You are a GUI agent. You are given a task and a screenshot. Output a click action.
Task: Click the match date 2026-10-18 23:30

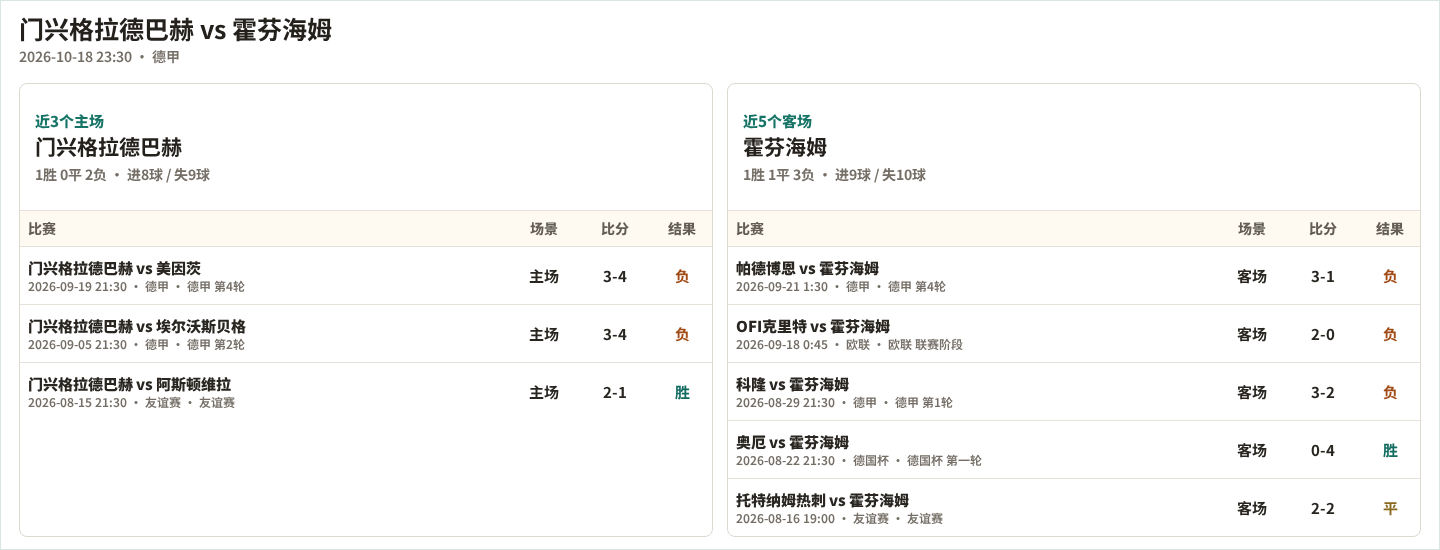click(x=75, y=57)
